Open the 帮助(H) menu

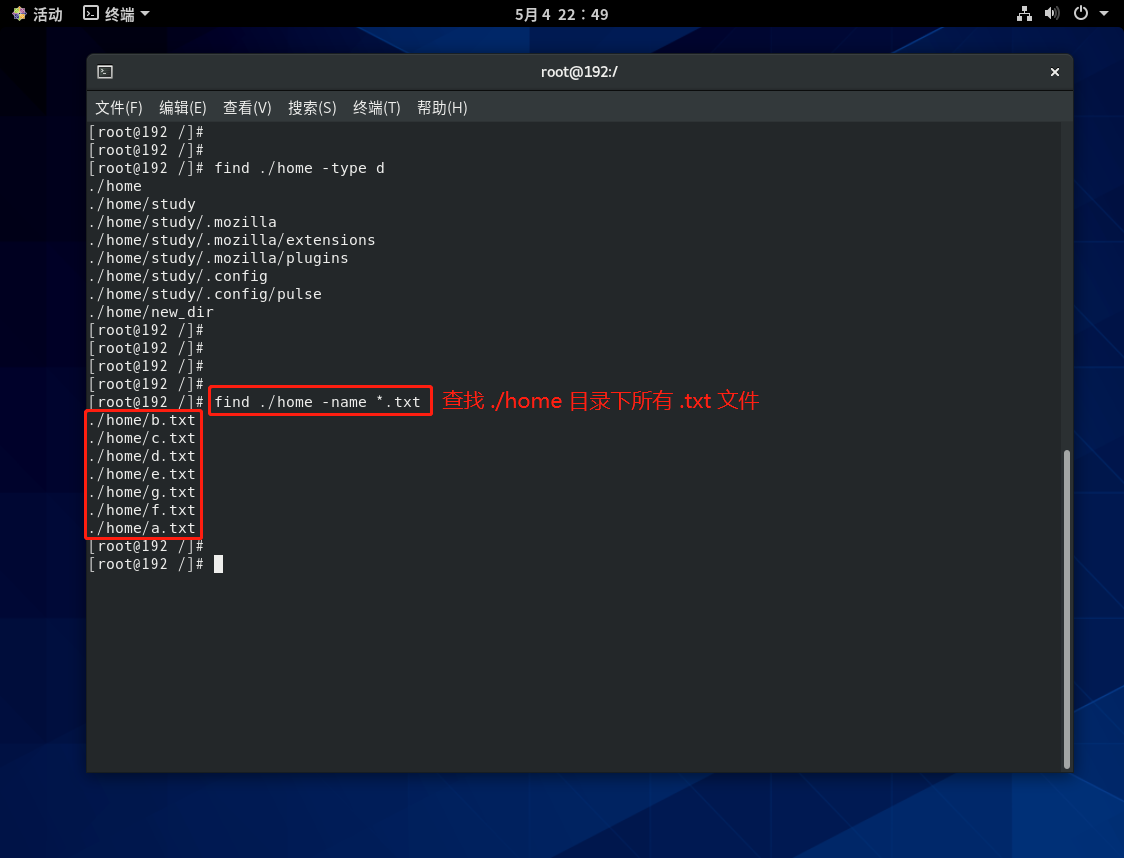[442, 108]
